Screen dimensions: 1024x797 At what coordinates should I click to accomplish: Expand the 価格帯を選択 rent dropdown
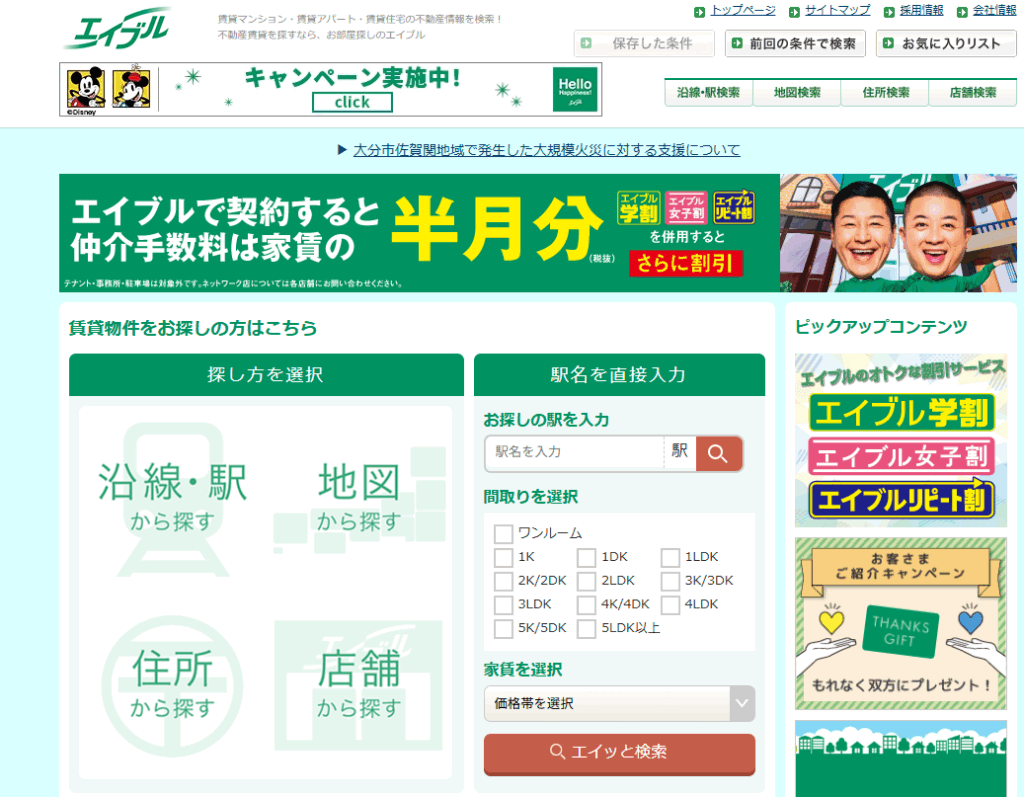(x=619, y=704)
